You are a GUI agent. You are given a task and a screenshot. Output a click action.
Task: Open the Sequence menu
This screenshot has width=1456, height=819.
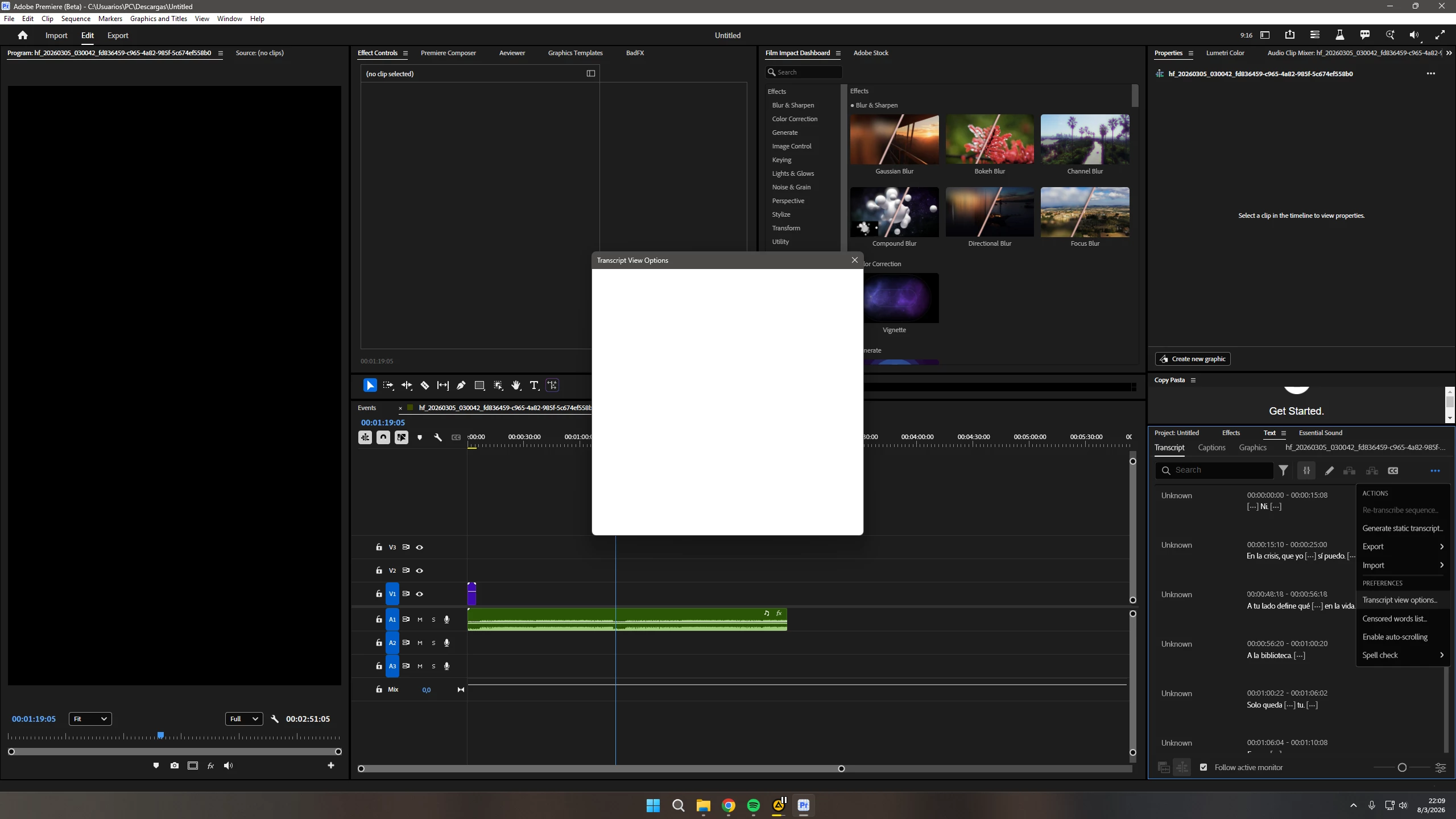click(x=76, y=19)
